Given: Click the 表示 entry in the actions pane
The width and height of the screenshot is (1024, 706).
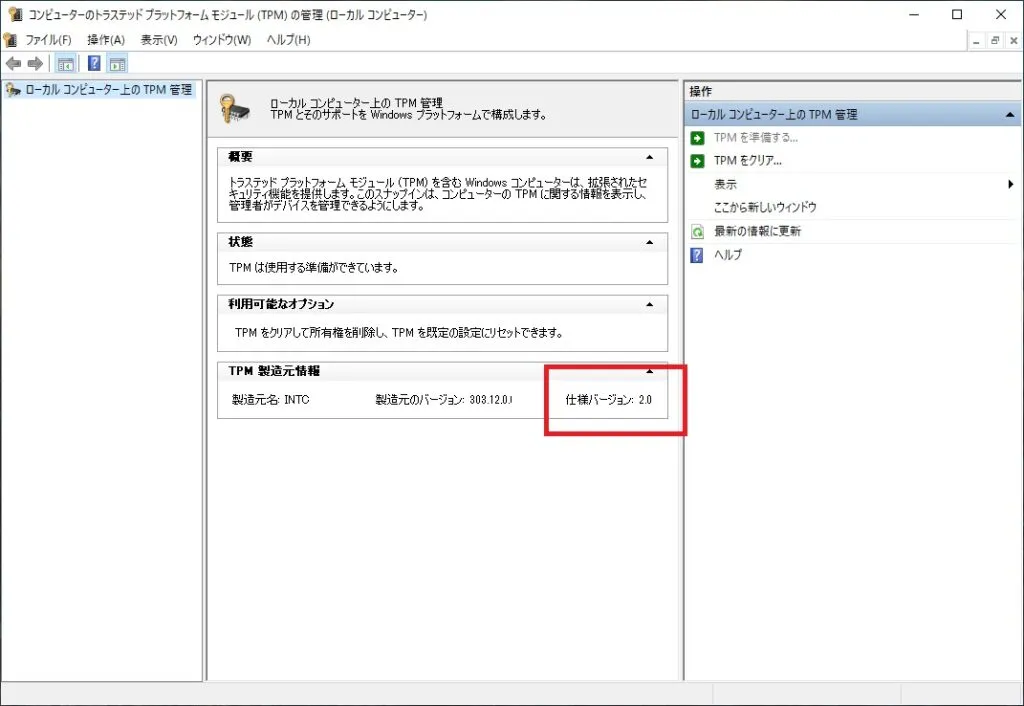Looking at the screenshot, I should pyautogui.click(x=725, y=184).
